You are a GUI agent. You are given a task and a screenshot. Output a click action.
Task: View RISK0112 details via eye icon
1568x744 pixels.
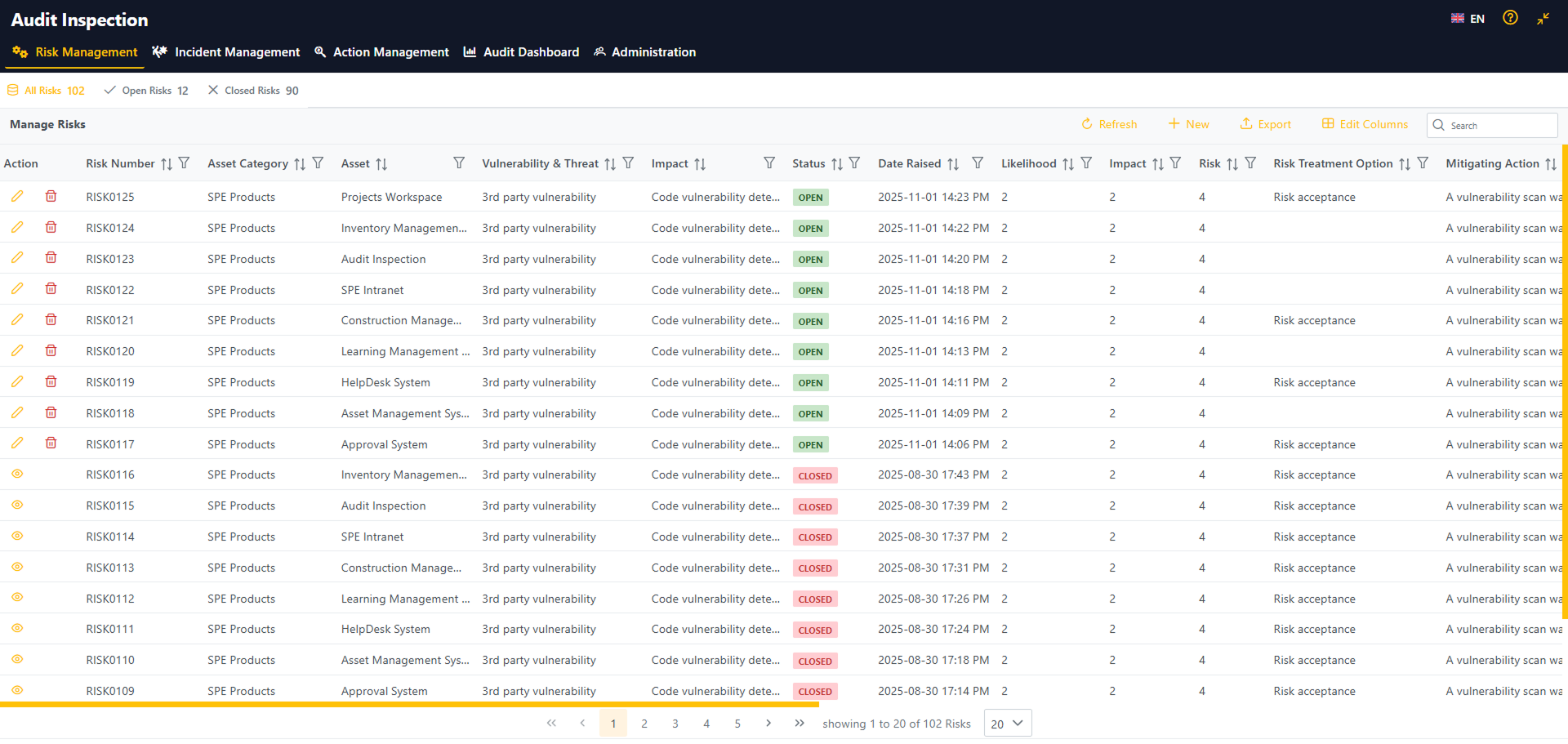(17, 598)
